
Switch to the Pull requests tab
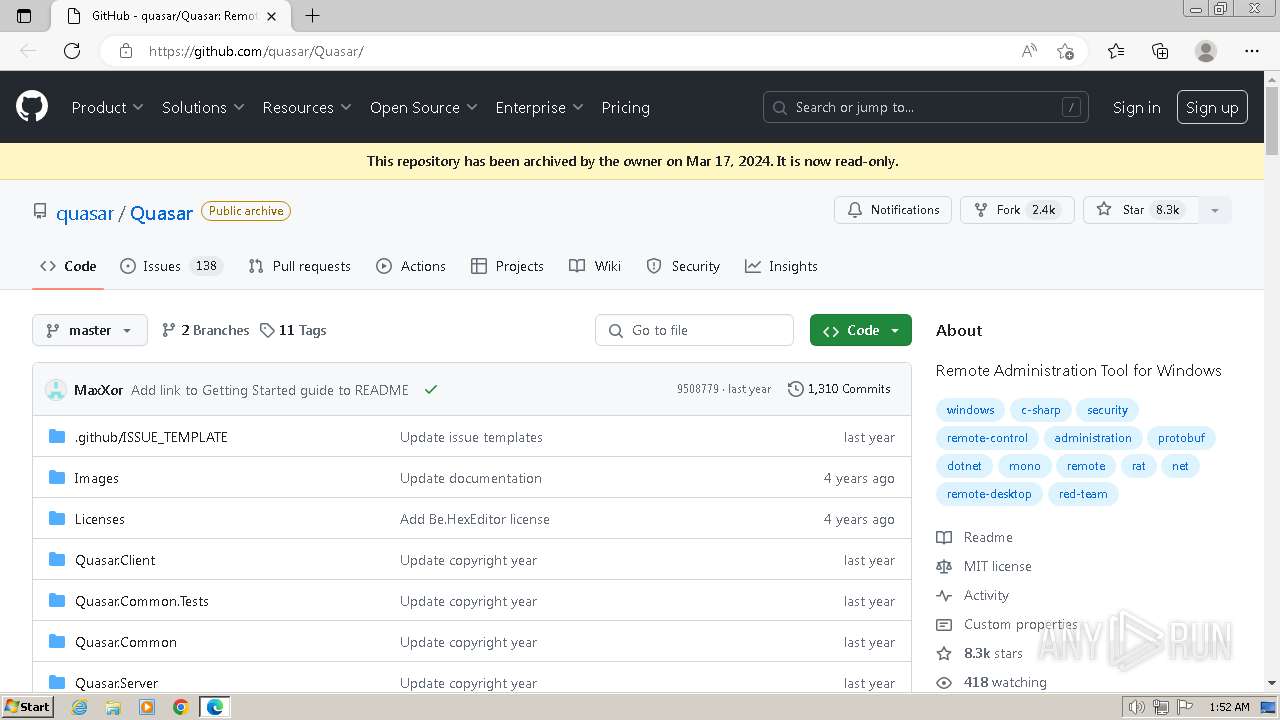[x=300, y=266]
